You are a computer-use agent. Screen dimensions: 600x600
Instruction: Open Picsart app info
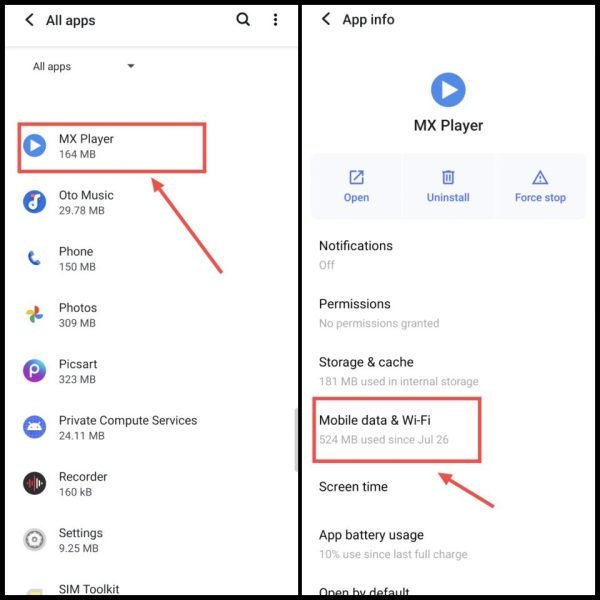pos(151,371)
